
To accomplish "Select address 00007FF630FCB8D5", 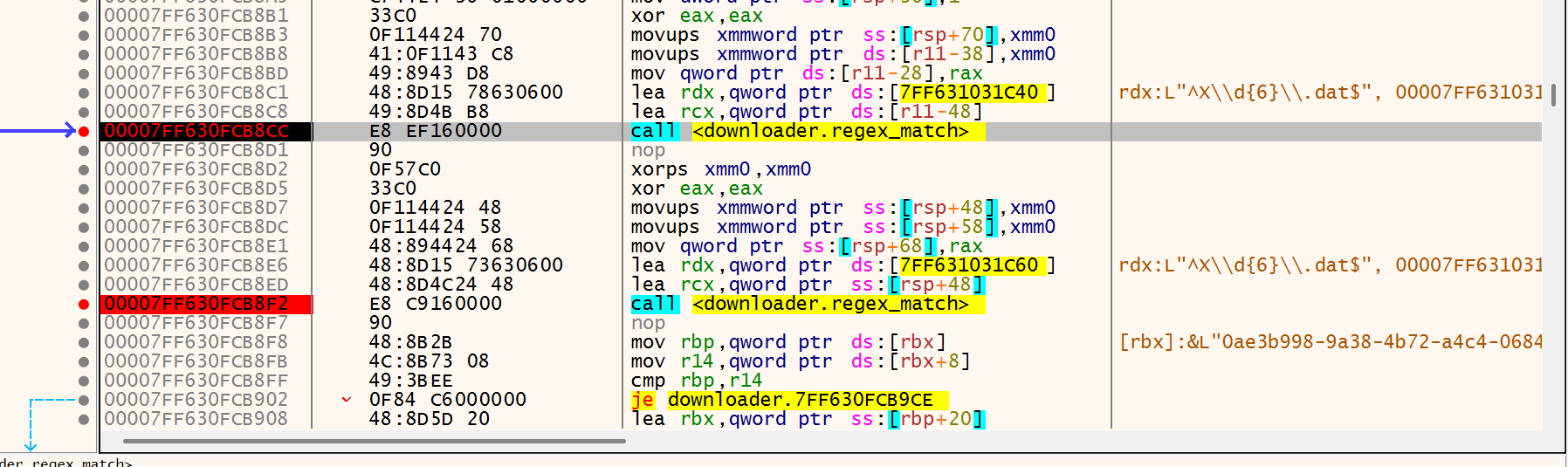I will pyautogui.click(x=196, y=189).
